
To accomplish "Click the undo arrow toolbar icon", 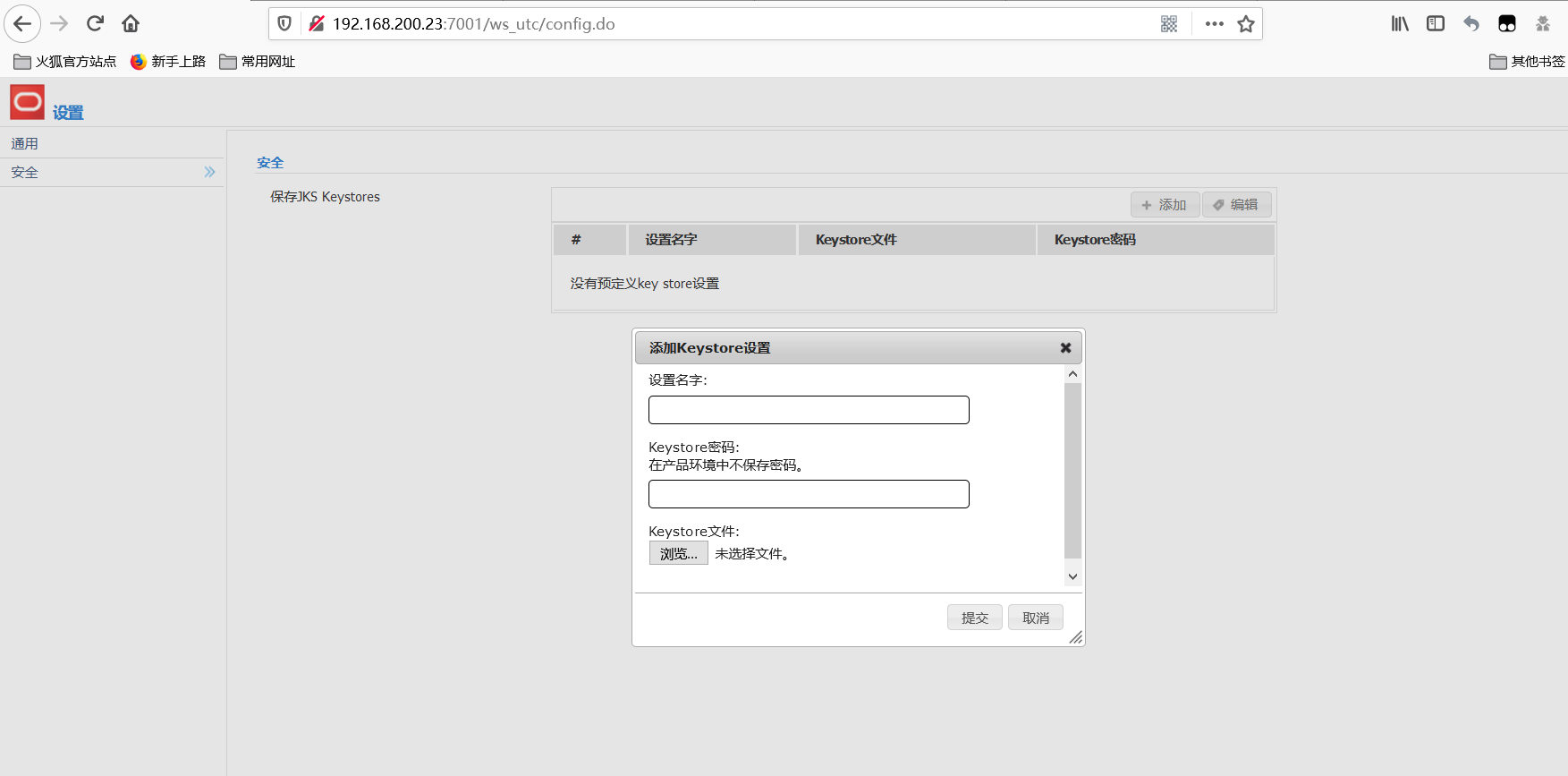I will [1471, 24].
